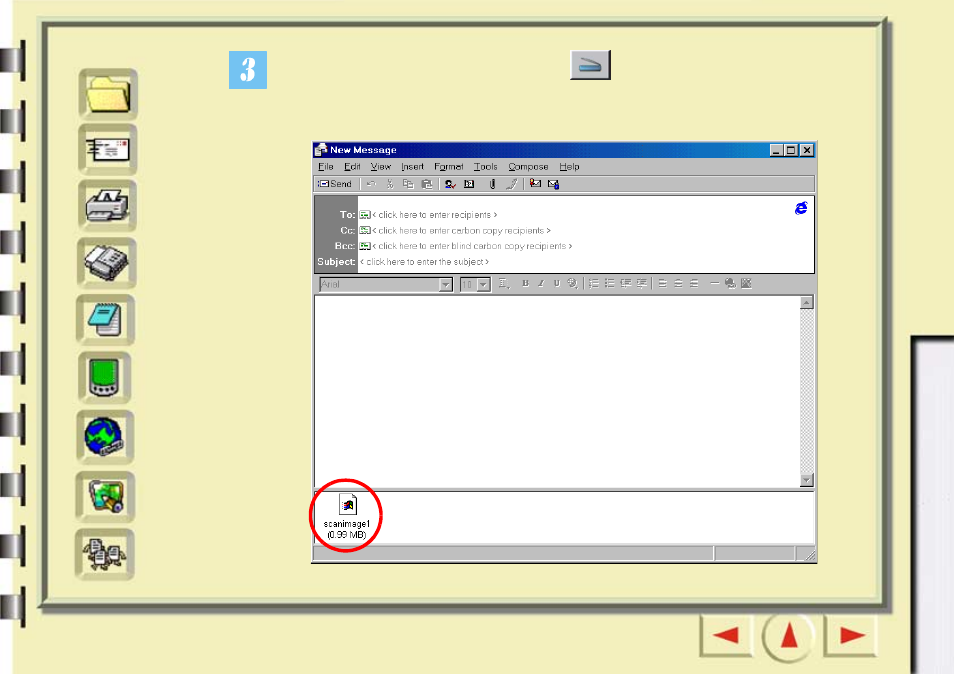Screen dimensions: 954x674
Task: Open the paragraph style formatting button
Action: [504, 283]
